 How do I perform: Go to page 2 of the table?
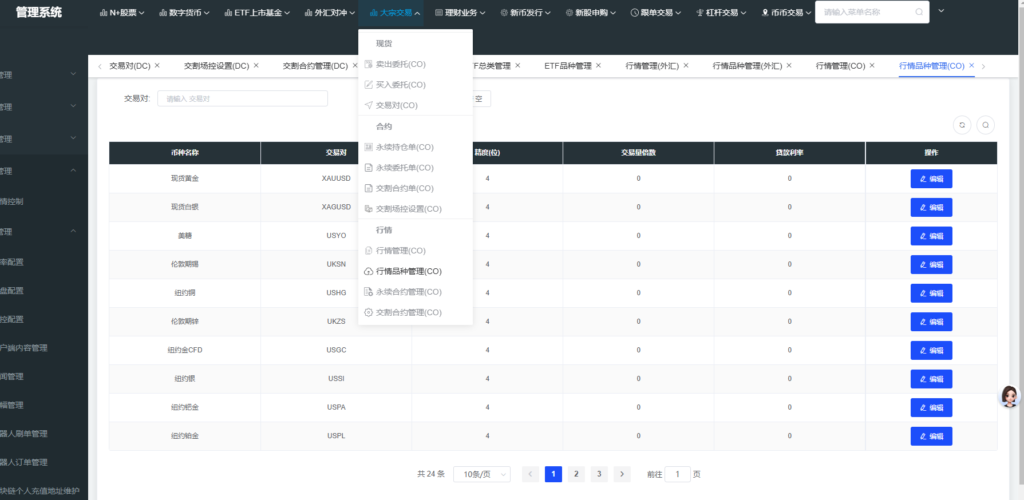click(576, 475)
